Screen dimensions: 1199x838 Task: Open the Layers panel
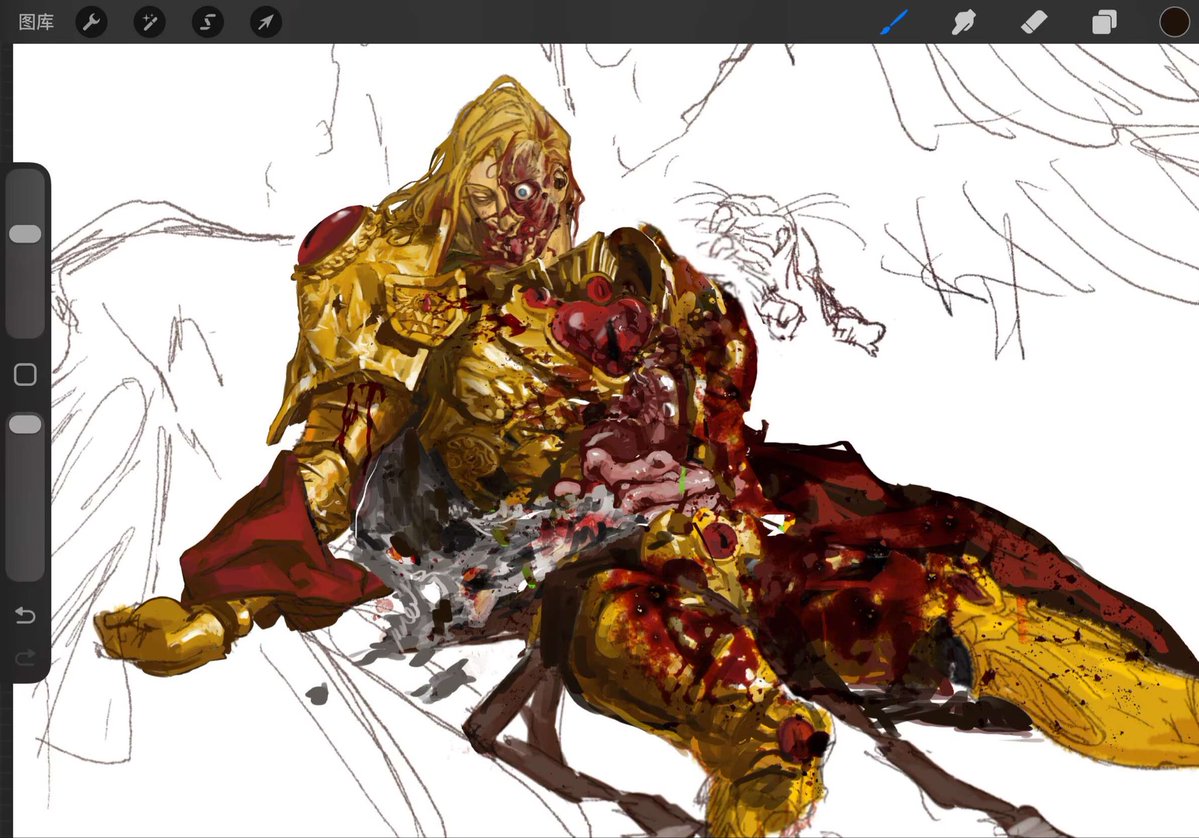click(x=1103, y=22)
